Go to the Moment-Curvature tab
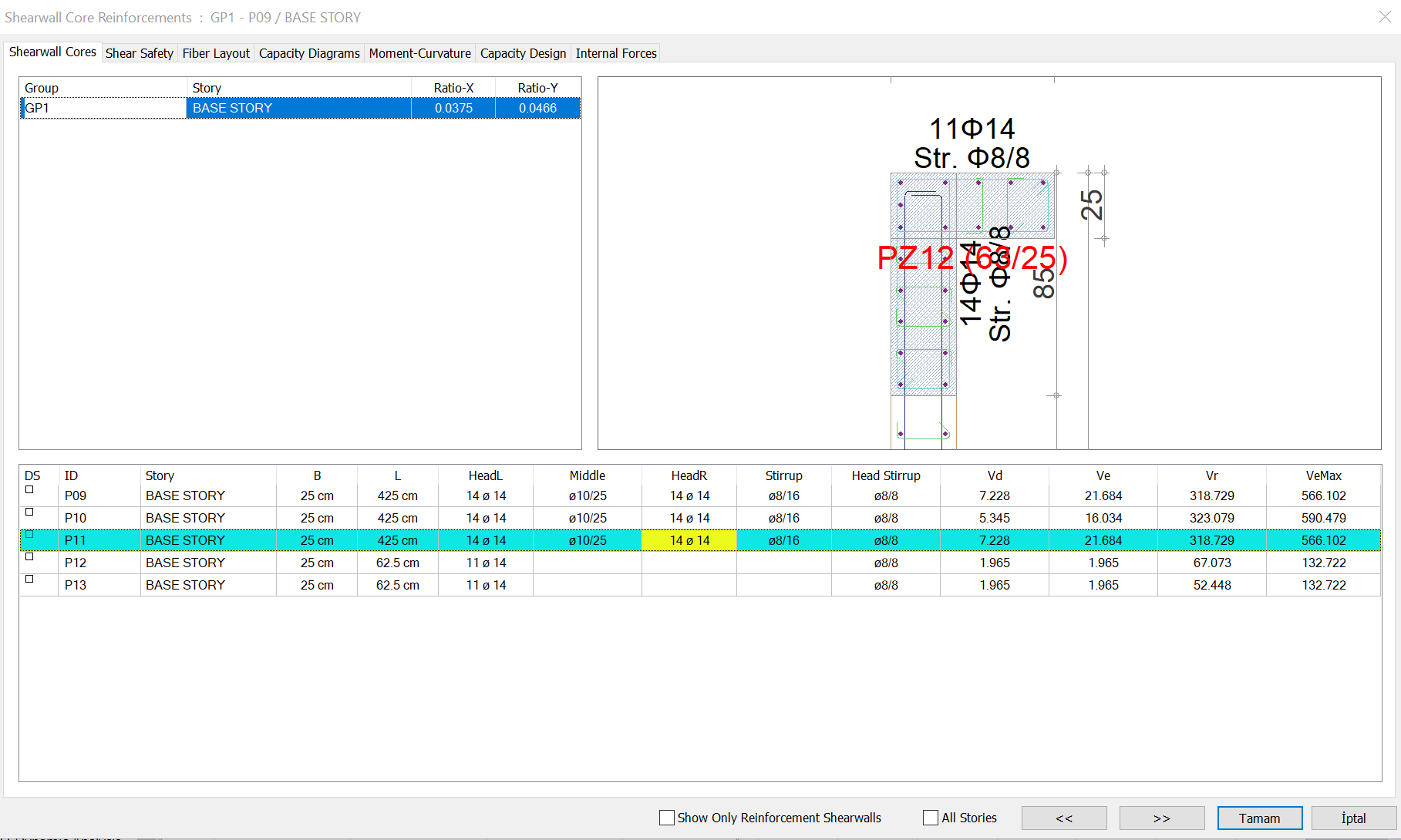1401x840 pixels. click(x=419, y=53)
